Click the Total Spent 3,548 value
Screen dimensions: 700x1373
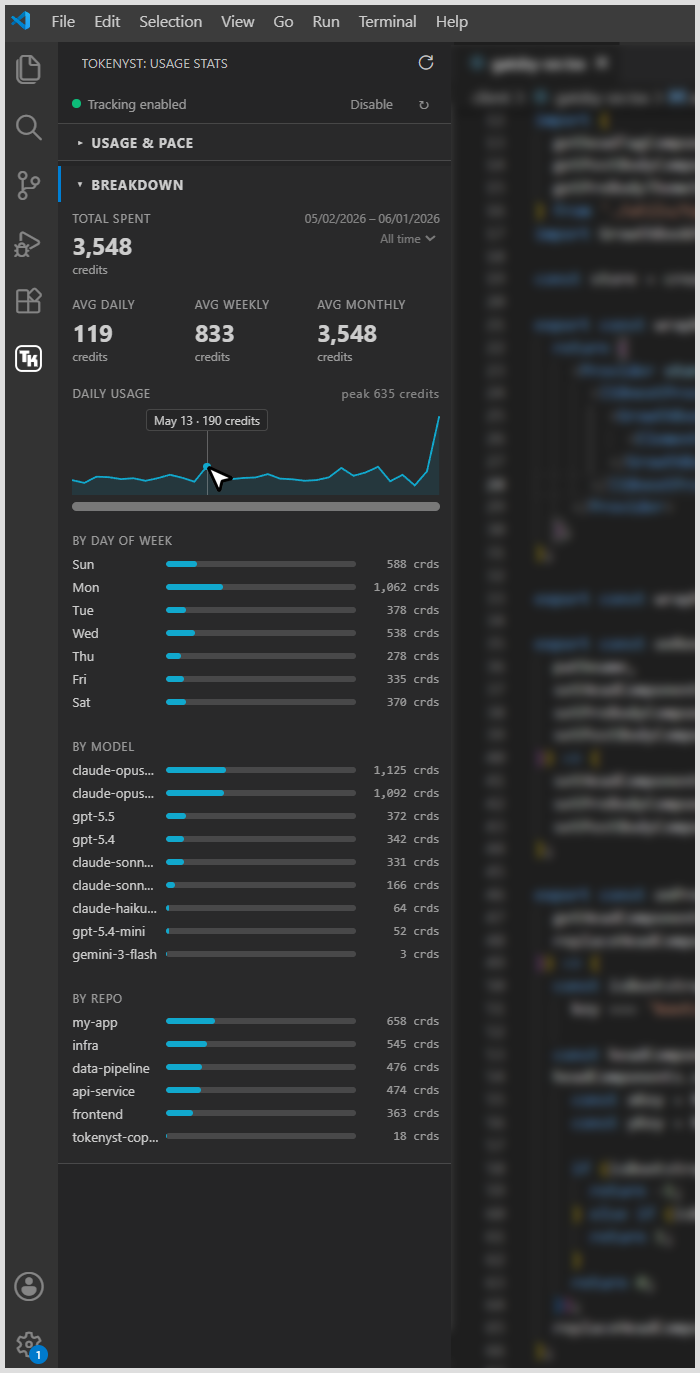click(x=102, y=247)
